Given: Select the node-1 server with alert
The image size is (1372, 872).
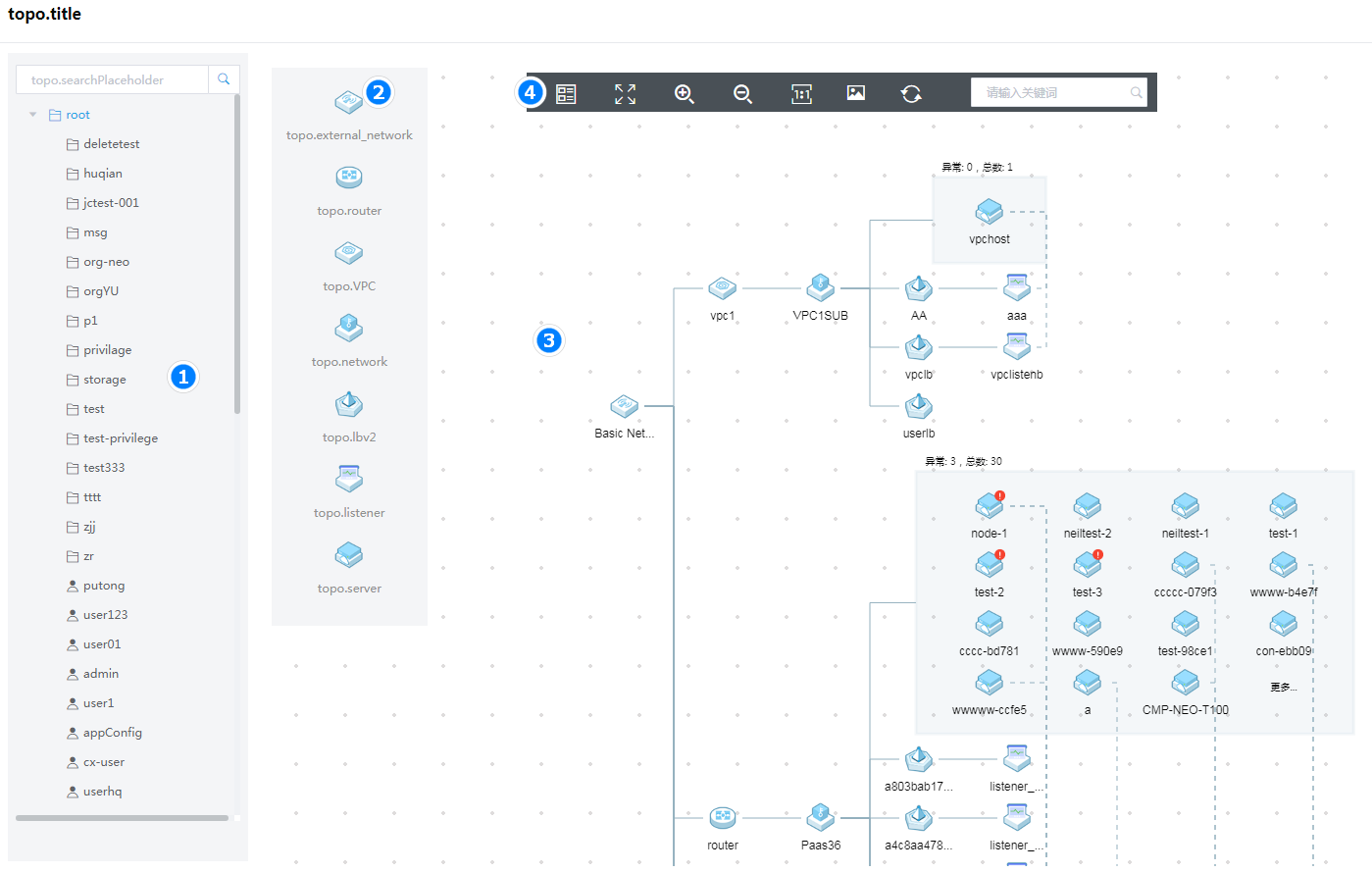Looking at the screenshot, I should (x=989, y=506).
